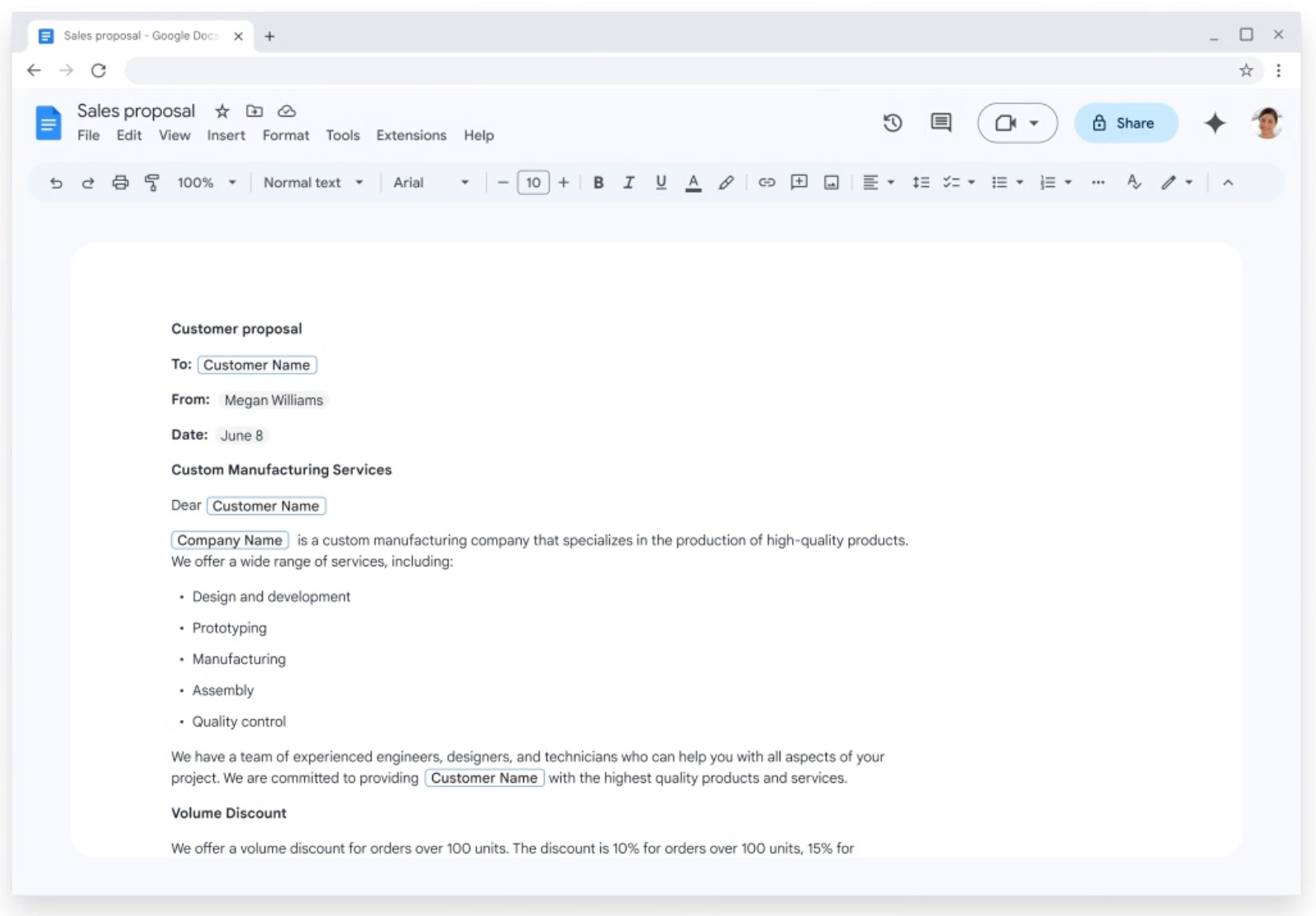The width and height of the screenshot is (1316, 916).
Task: Open the Extensions menu
Action: (411, 136)
